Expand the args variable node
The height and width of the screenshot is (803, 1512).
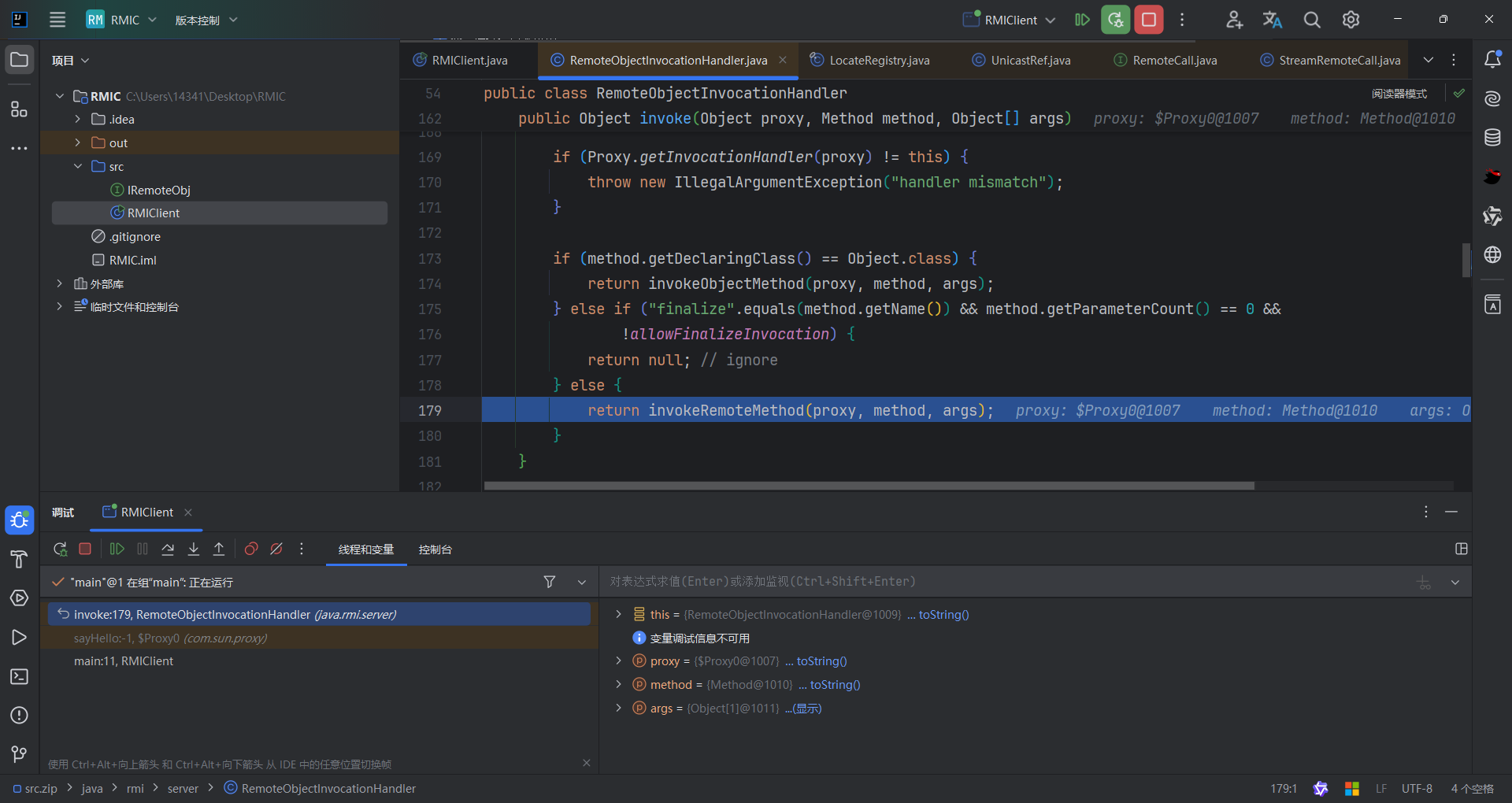pyautogui.click(x=618, y=708)
